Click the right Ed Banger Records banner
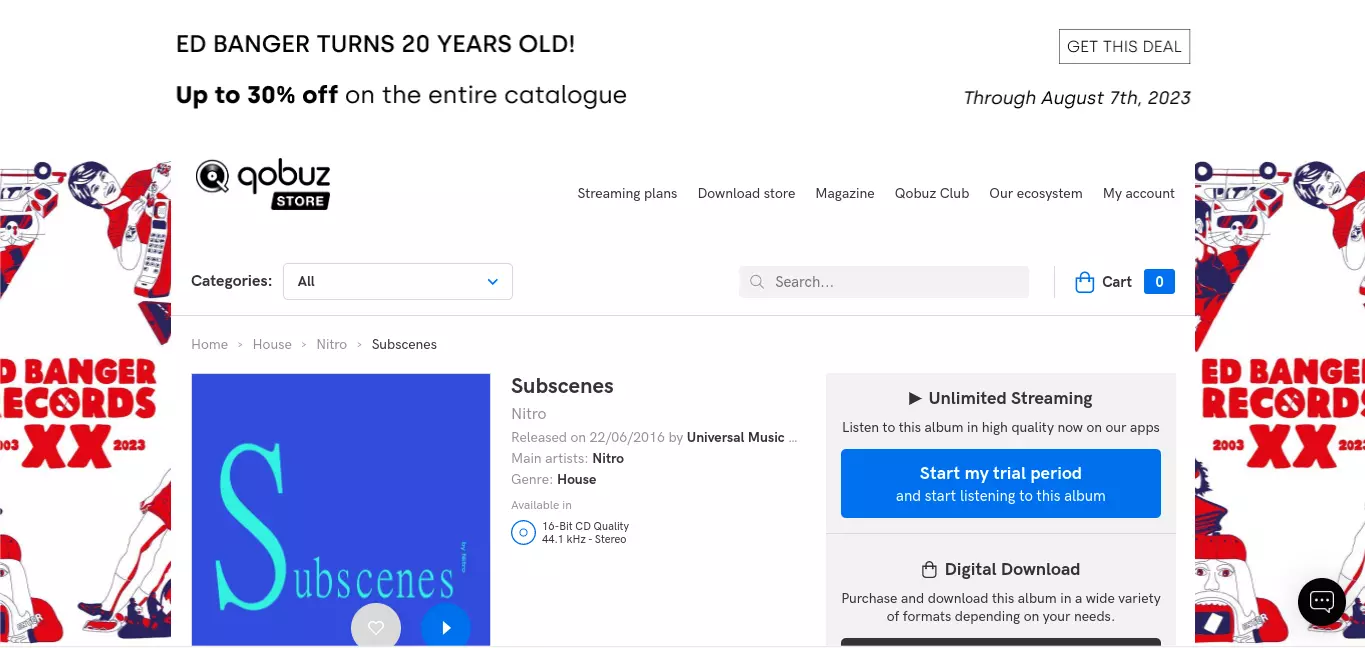This screenshot has width=1365, height=648. (1280, 403)
